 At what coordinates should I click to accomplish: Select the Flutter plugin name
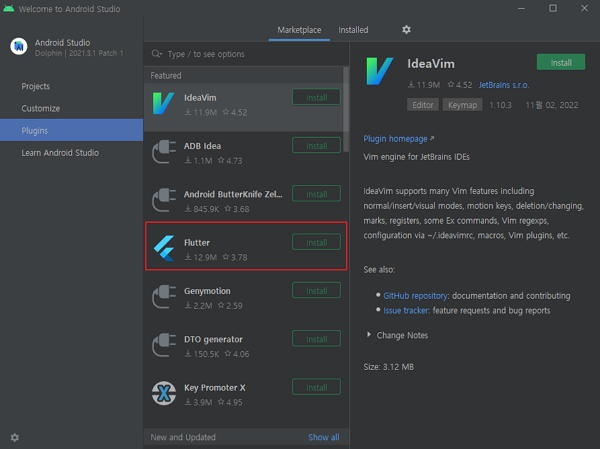tap(197, 243)
